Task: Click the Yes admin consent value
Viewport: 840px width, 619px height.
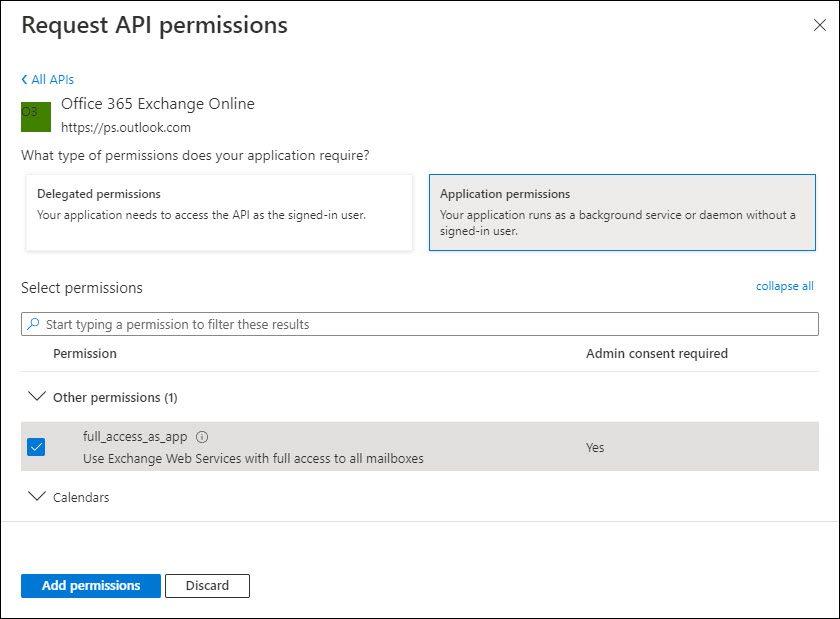Action: (x=595, y=448)
